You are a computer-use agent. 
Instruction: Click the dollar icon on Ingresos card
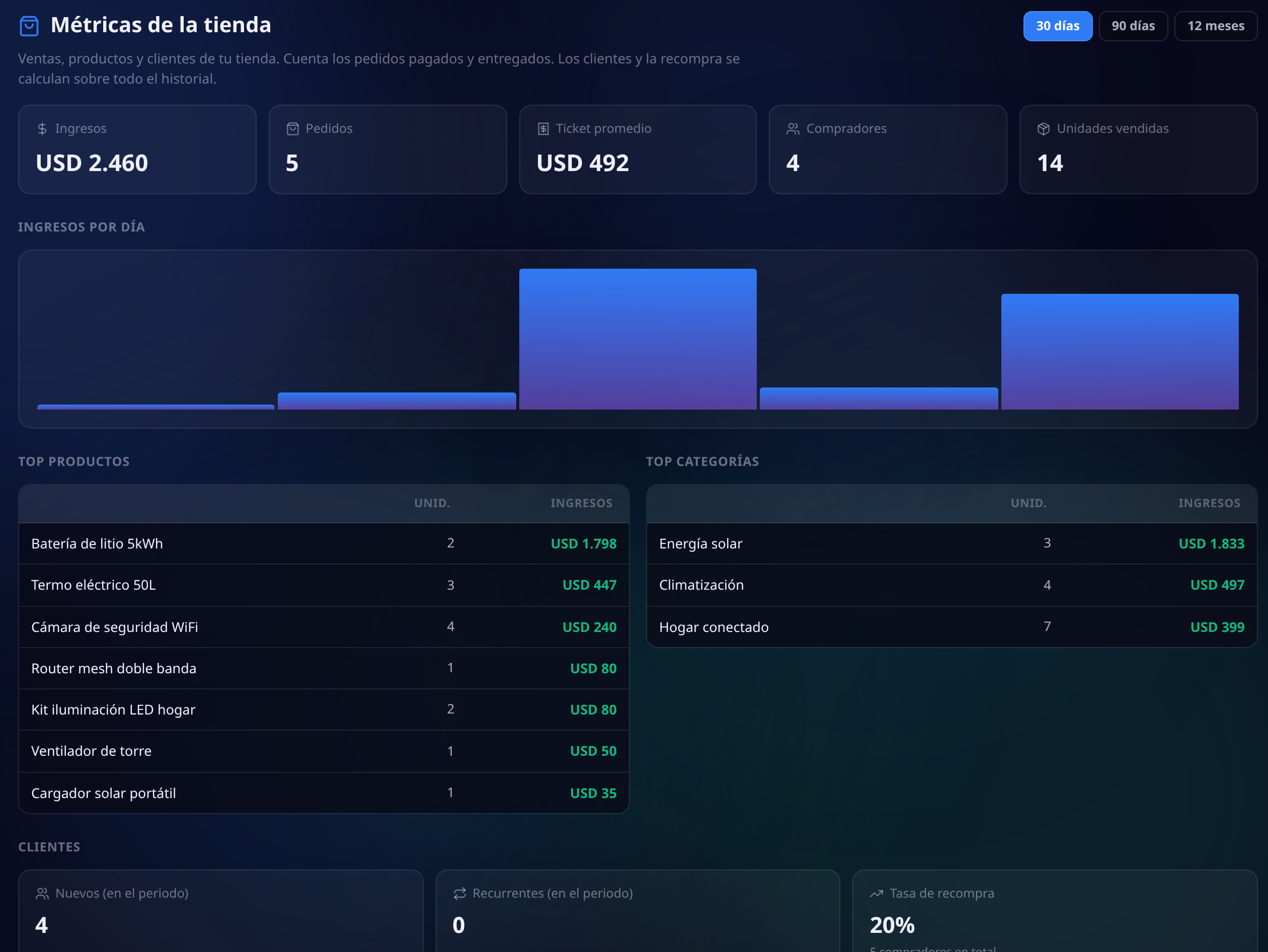(x=42, y=129)
